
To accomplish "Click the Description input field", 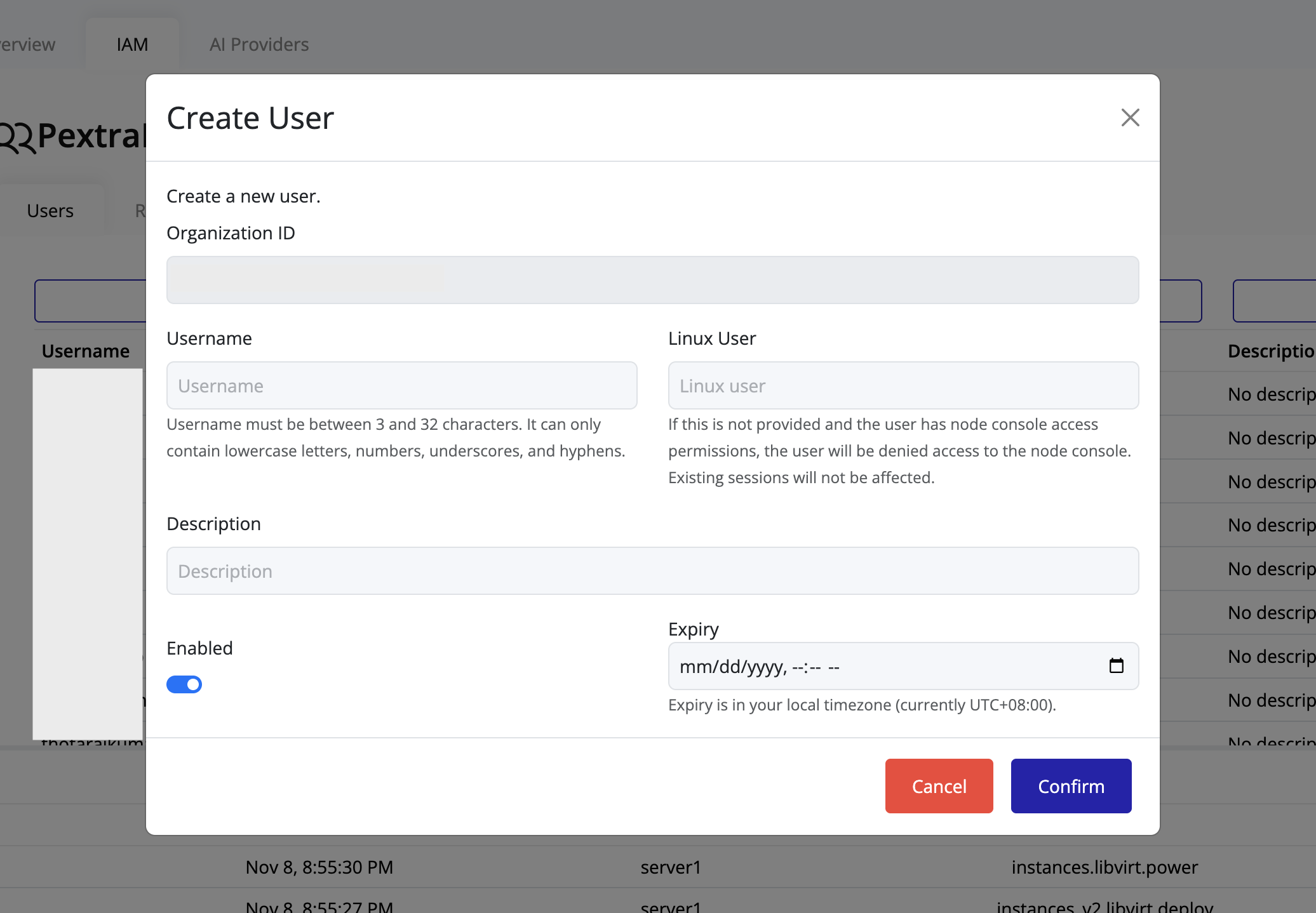I will click(x=652, y=571).
